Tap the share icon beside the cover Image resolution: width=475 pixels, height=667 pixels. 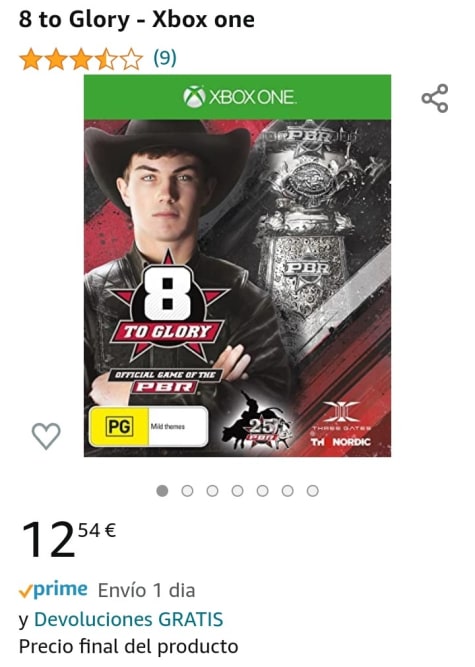click(435, 98)
